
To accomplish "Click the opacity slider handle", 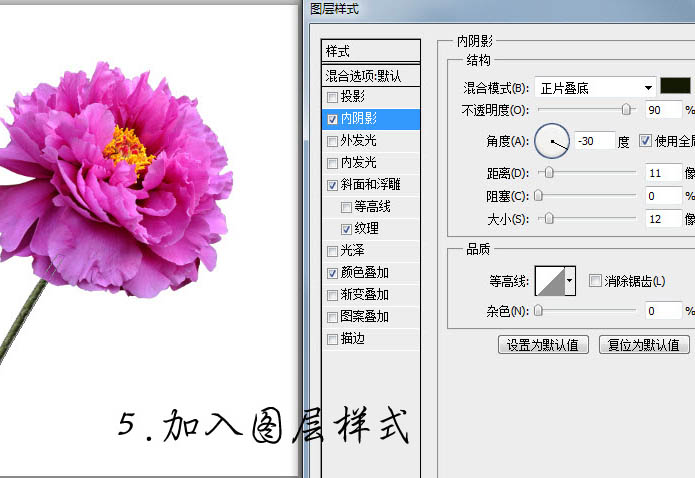I will tap(627, 110).
